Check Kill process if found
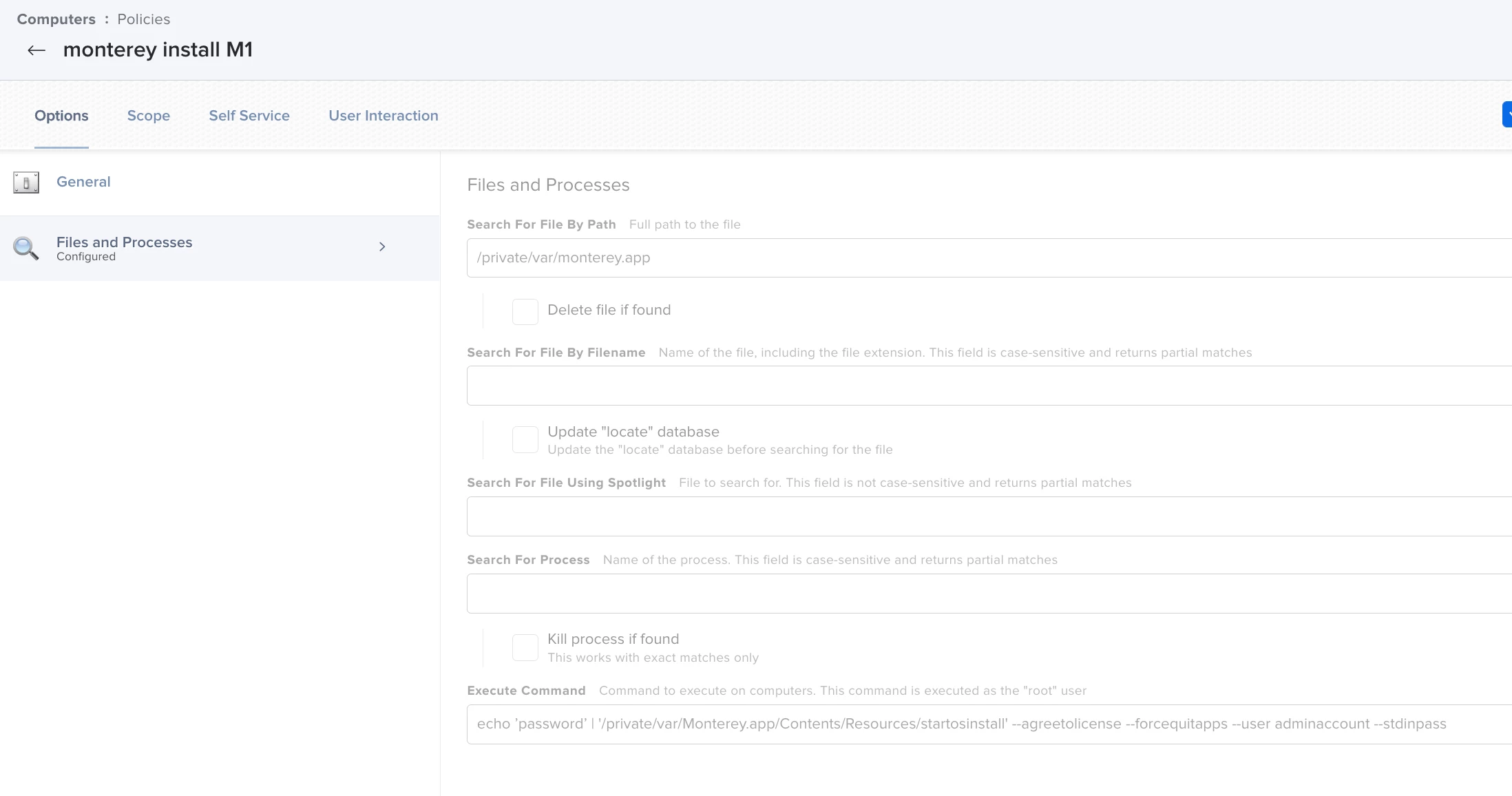 point(525,648)
